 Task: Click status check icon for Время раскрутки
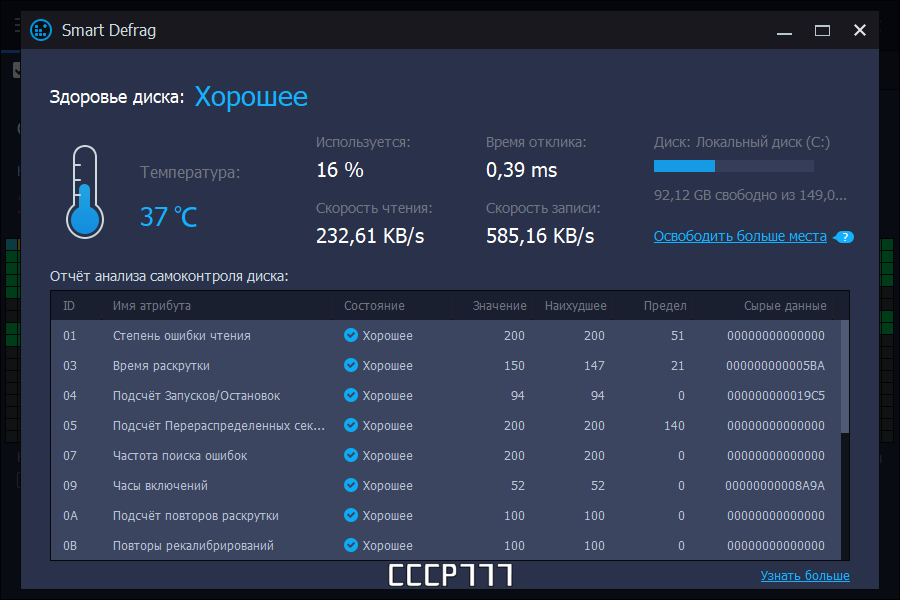(350, 365)
